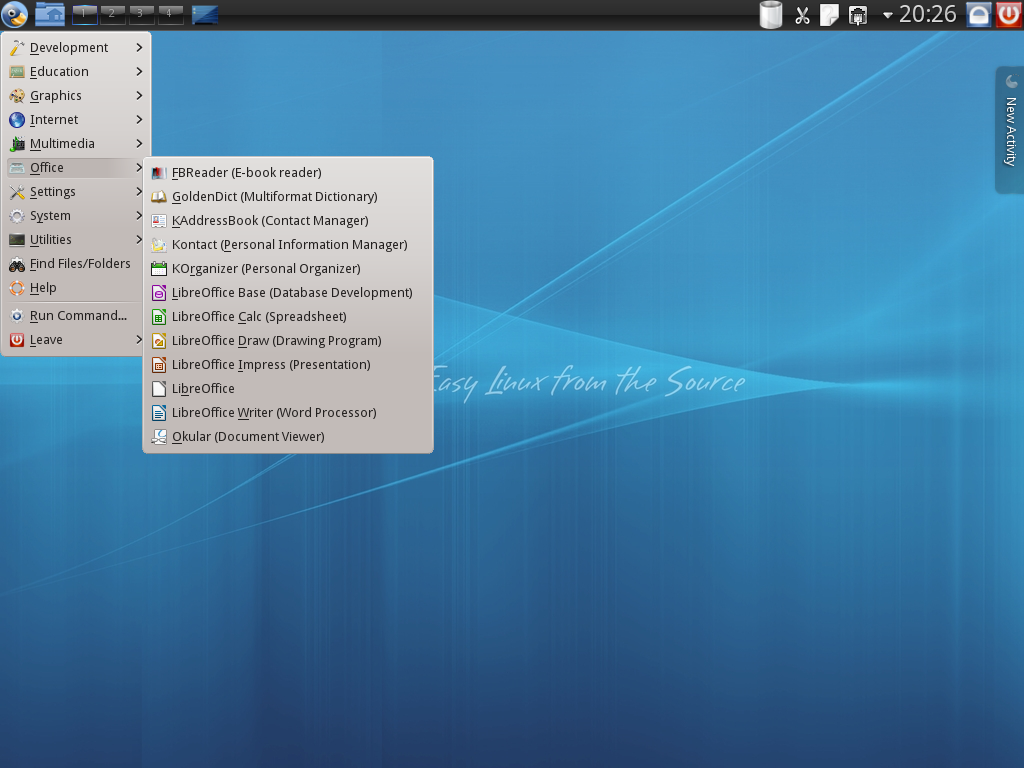Expand the Internet submenu arrow

138,120
